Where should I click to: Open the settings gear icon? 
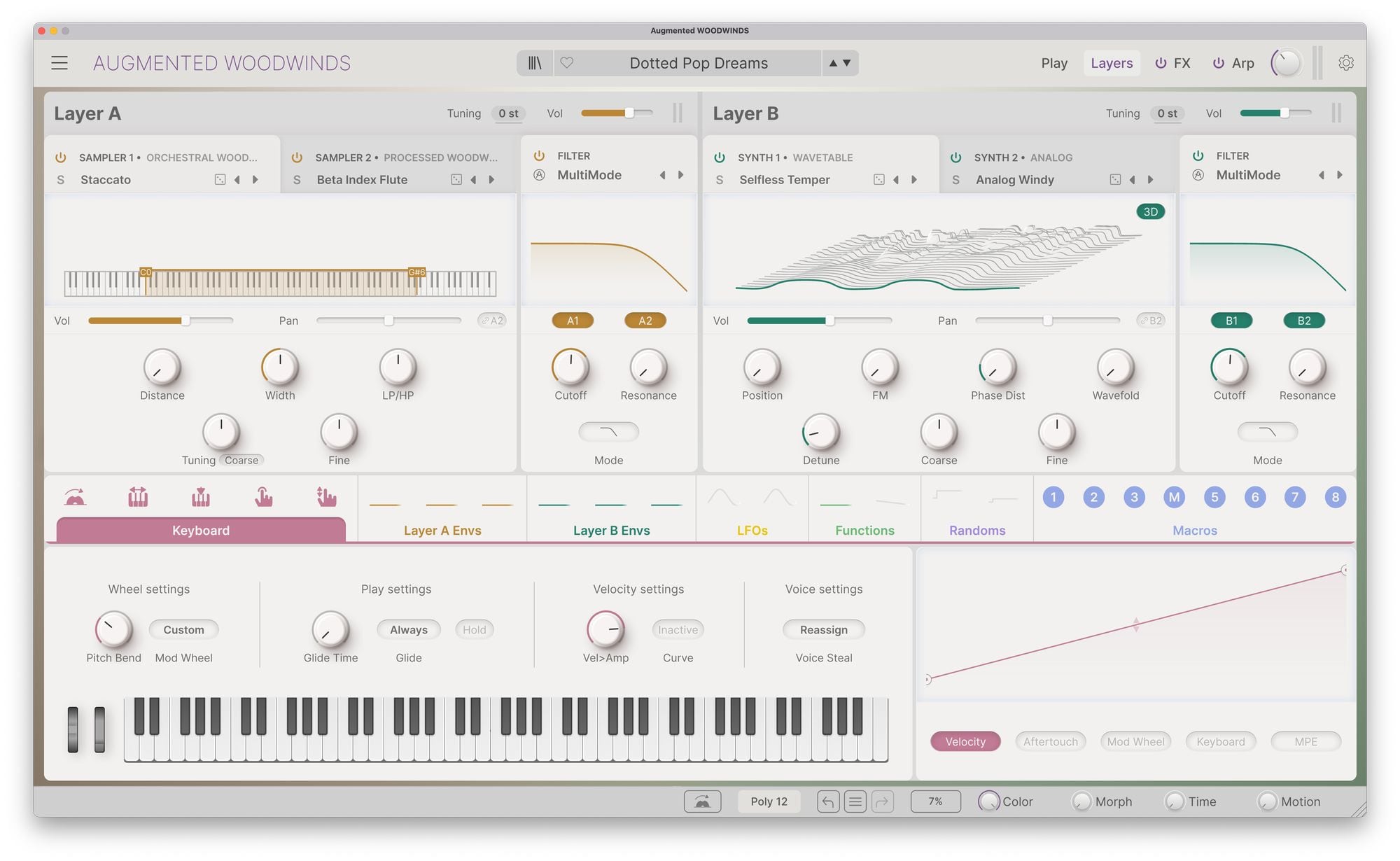tap(1345, 63)
